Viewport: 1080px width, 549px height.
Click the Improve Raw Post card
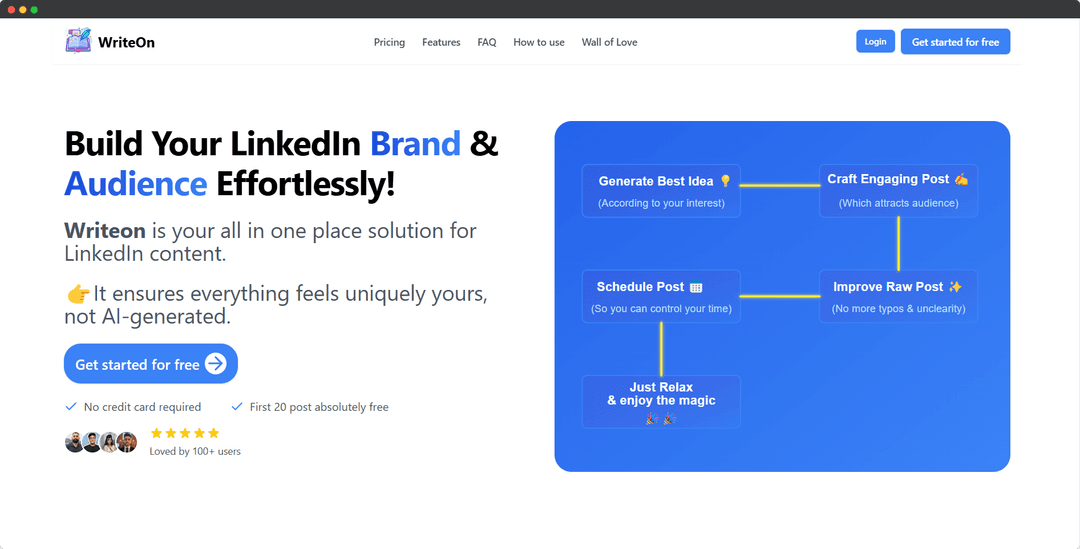898,296
